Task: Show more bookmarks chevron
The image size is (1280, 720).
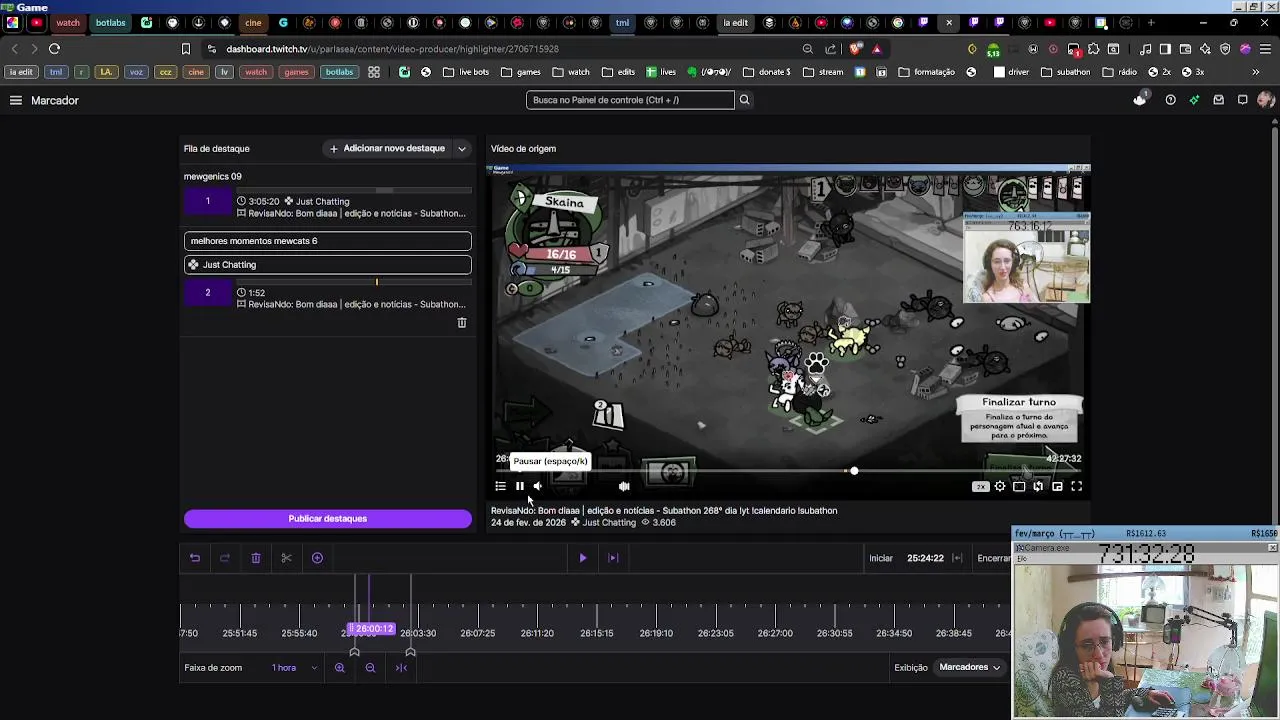Action: 1256,72
